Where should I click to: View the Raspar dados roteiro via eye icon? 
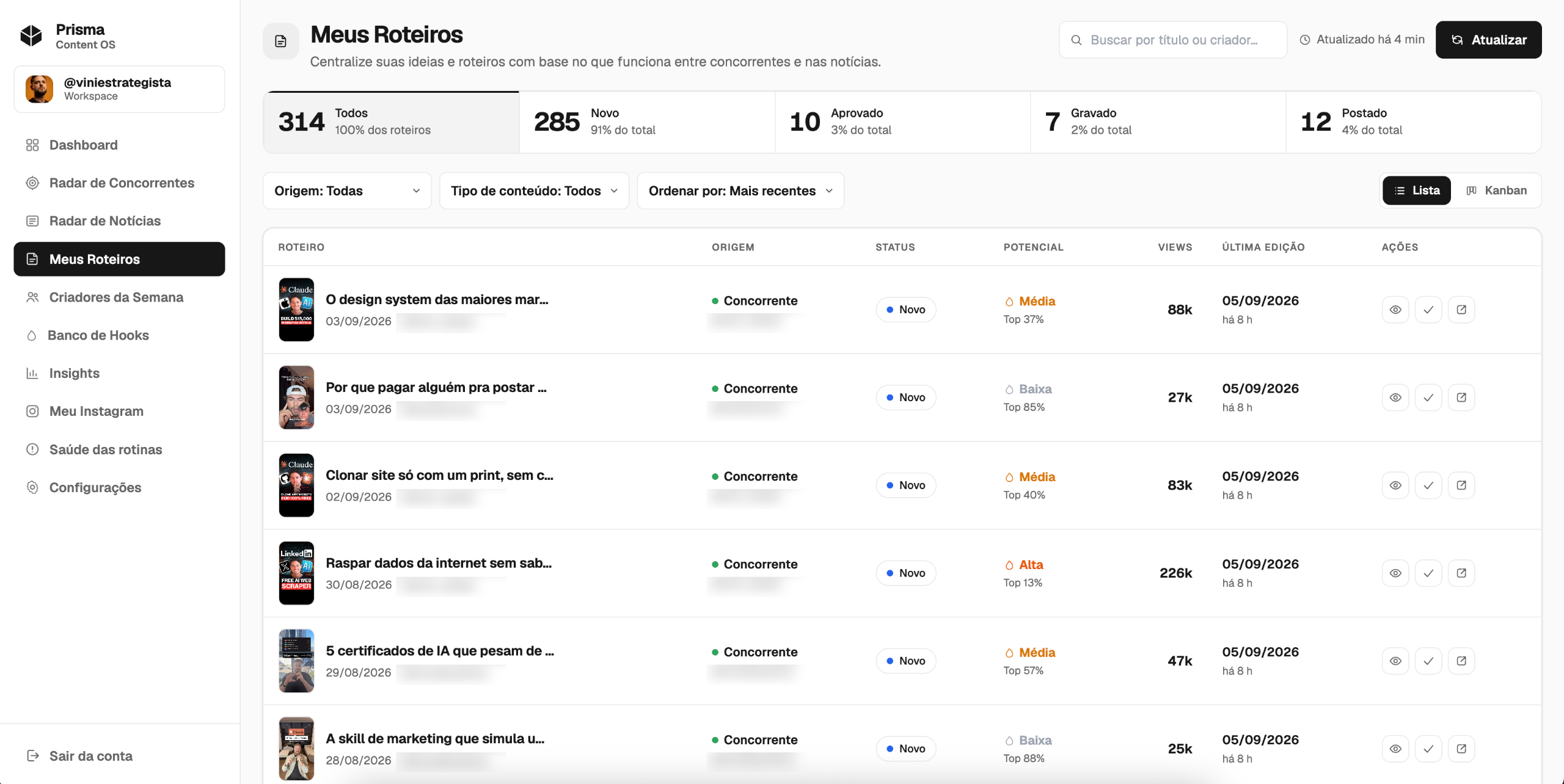[1395, 573]
